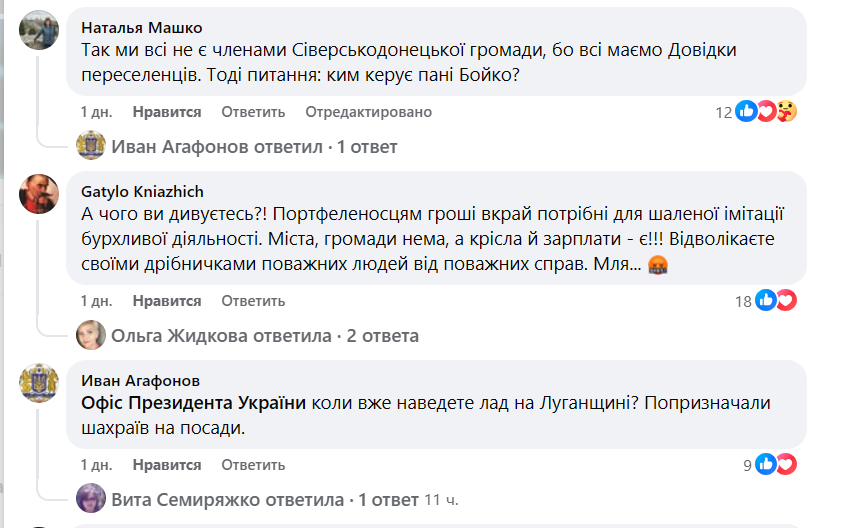The image size is (851, 528).
Task: Open reaction icons on Иван Агафонов's comment
Action: 776,464
